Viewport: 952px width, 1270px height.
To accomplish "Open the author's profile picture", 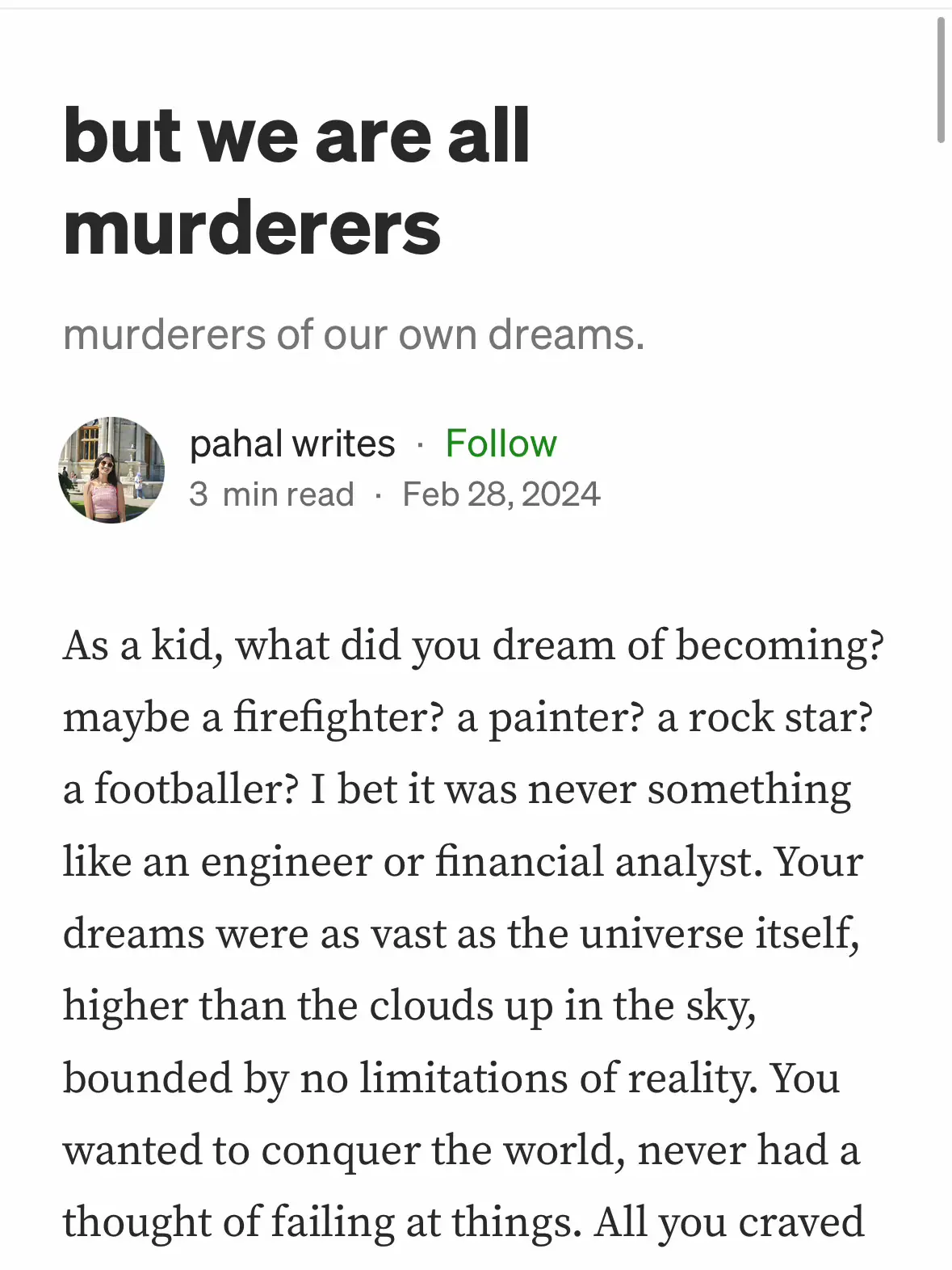I will tap(111, 469).
